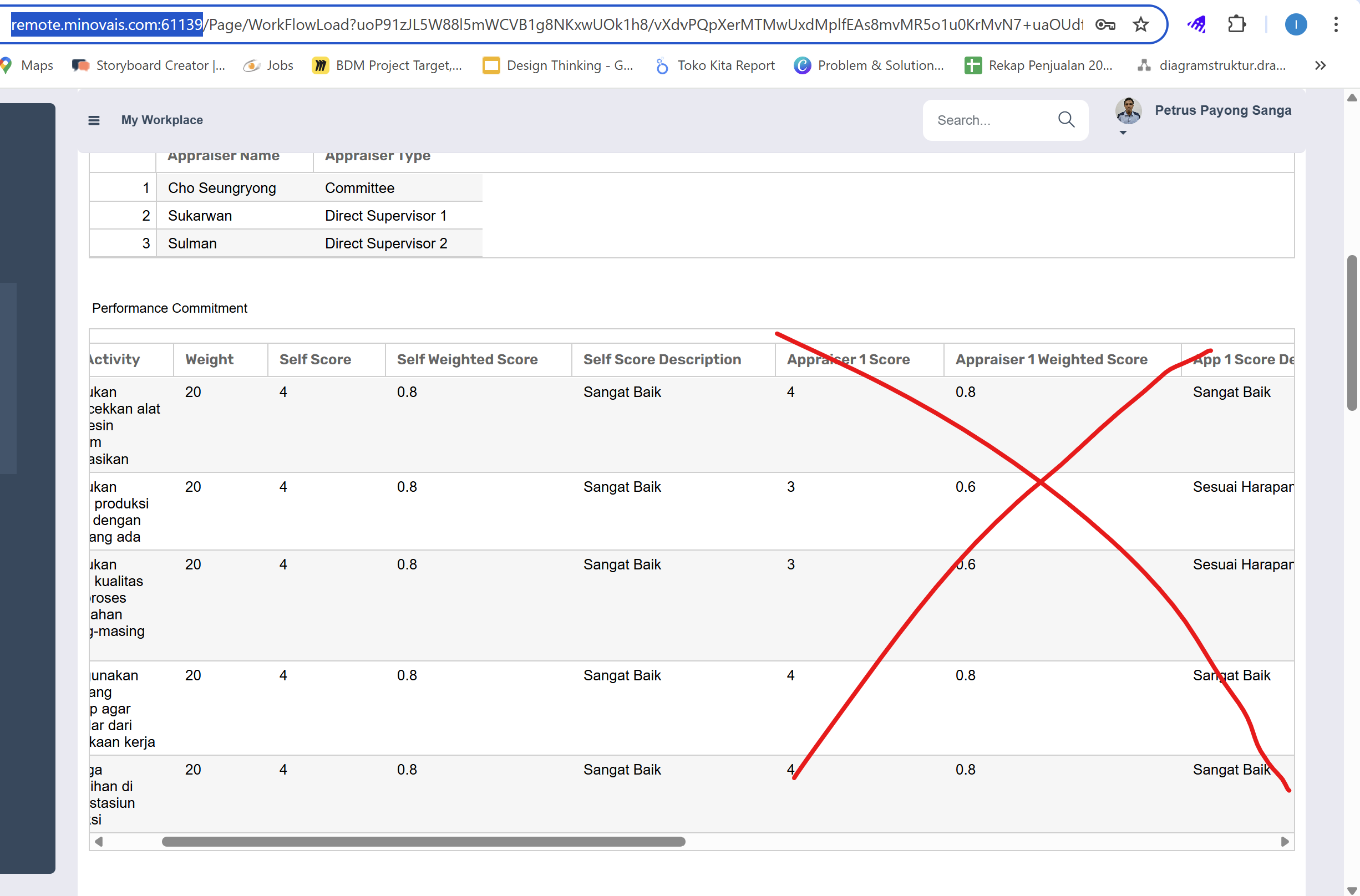Open the Chrome extensions puzzle icon

coord(1236,24)
